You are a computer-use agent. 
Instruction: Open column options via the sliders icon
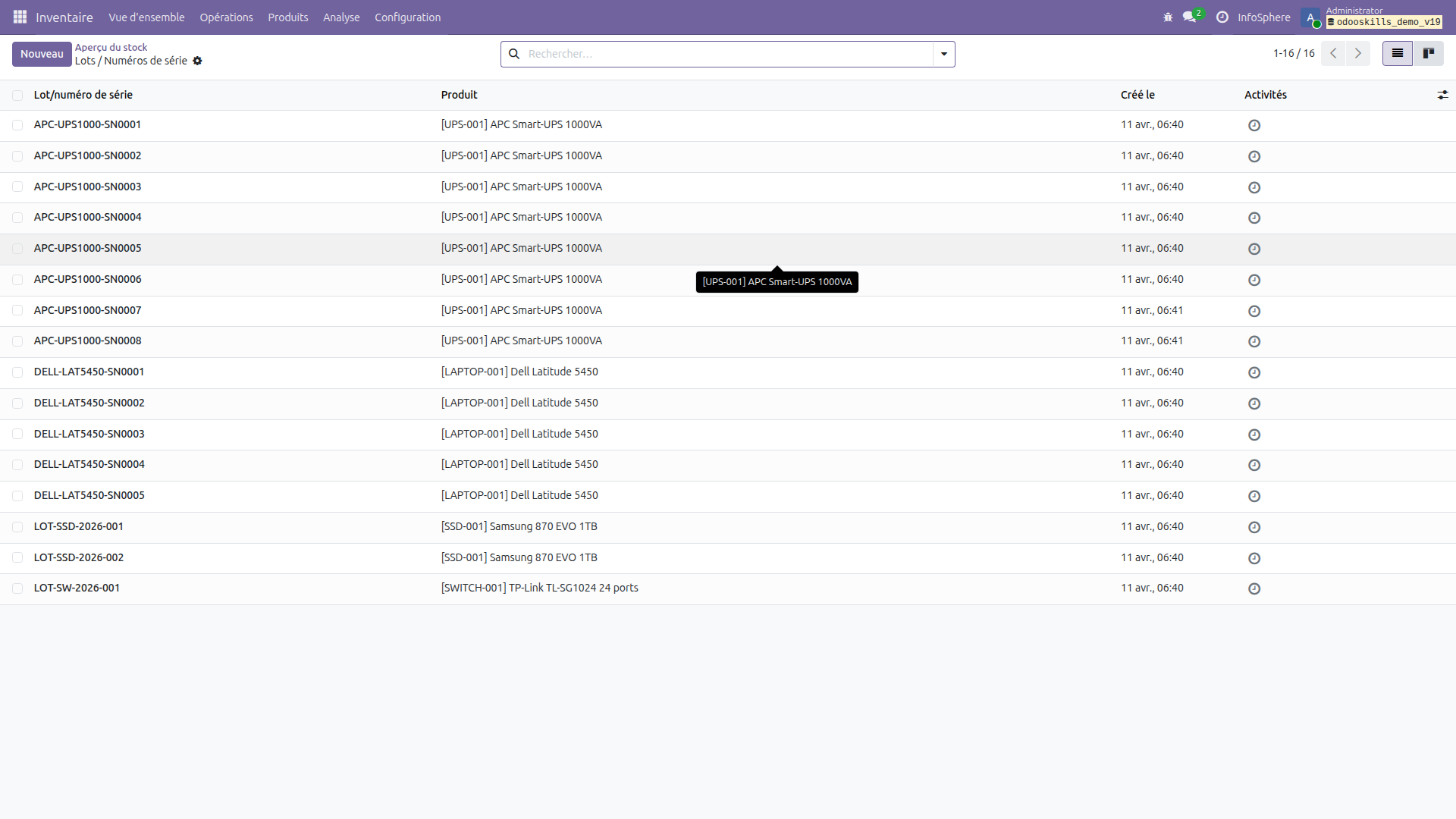pos(1443,94)
